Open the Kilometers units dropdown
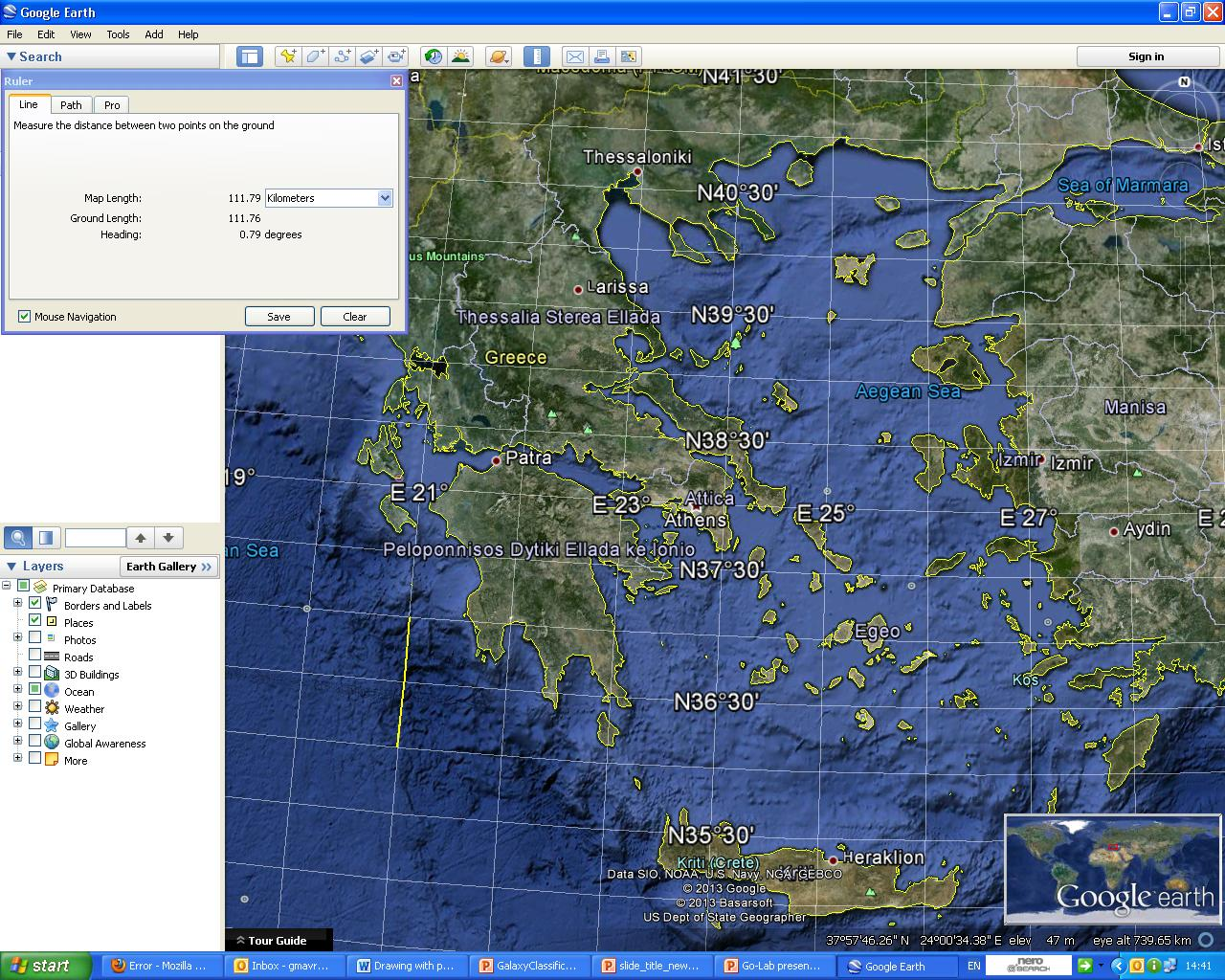The width and height of the screenshot is (1225, 980). click(x=329, y=198)
